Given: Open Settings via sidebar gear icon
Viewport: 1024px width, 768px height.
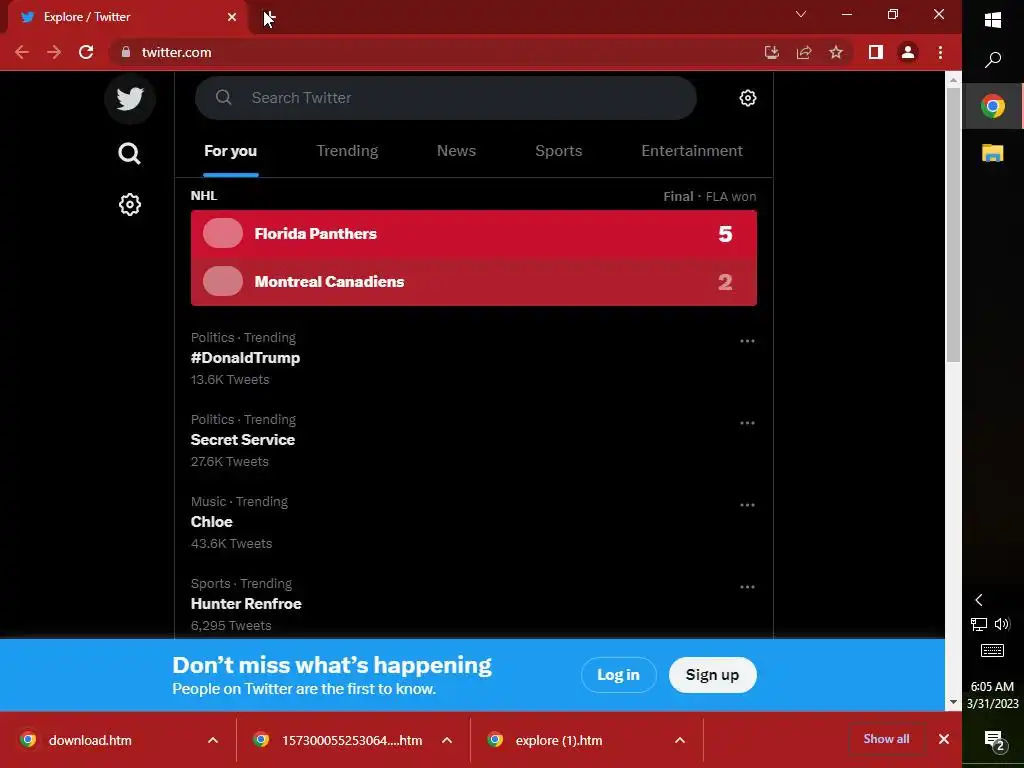Looking at the screenshot, I should click(129, 204).
